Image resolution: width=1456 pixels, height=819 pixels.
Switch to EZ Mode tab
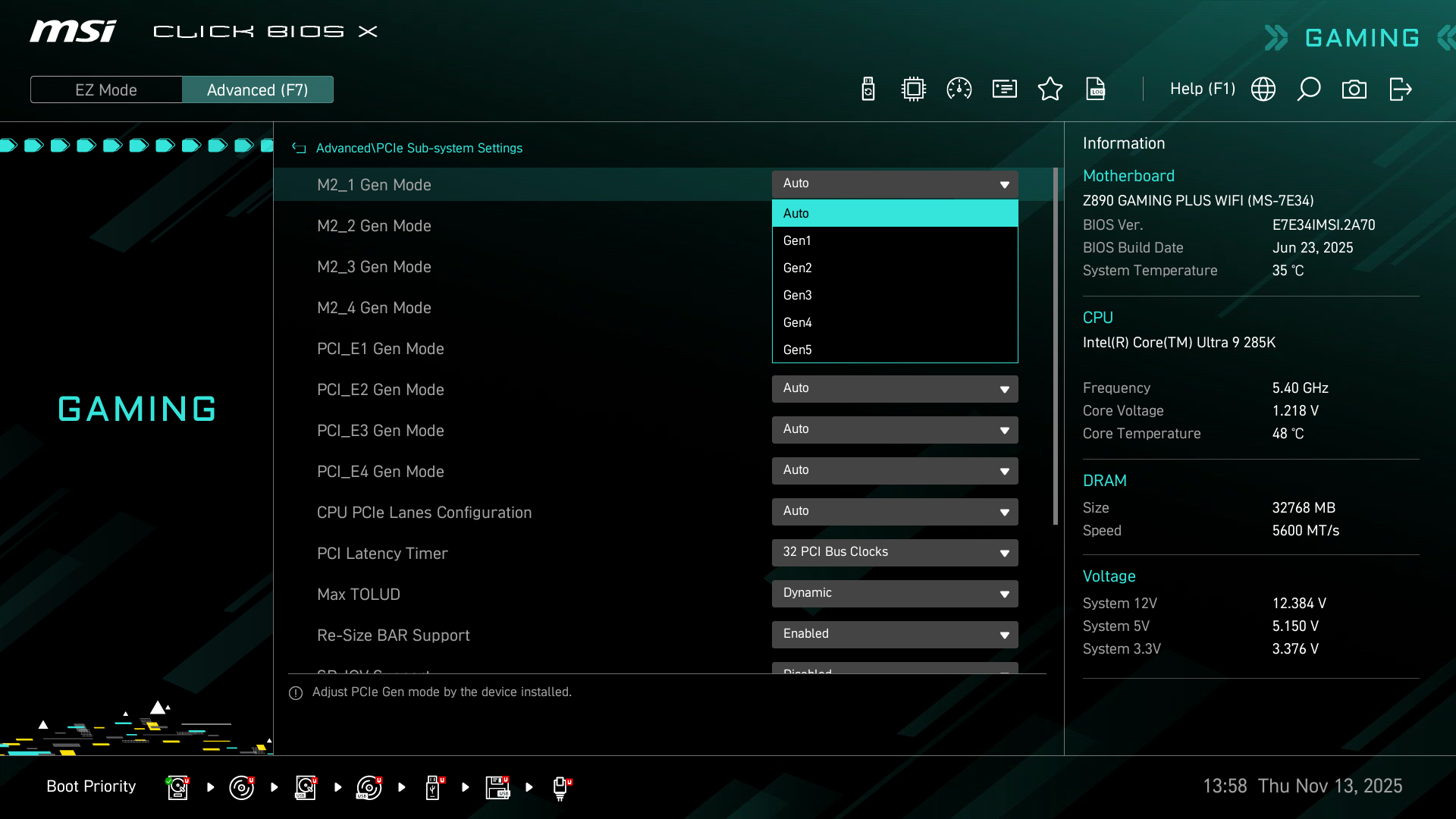click(106, 89)
